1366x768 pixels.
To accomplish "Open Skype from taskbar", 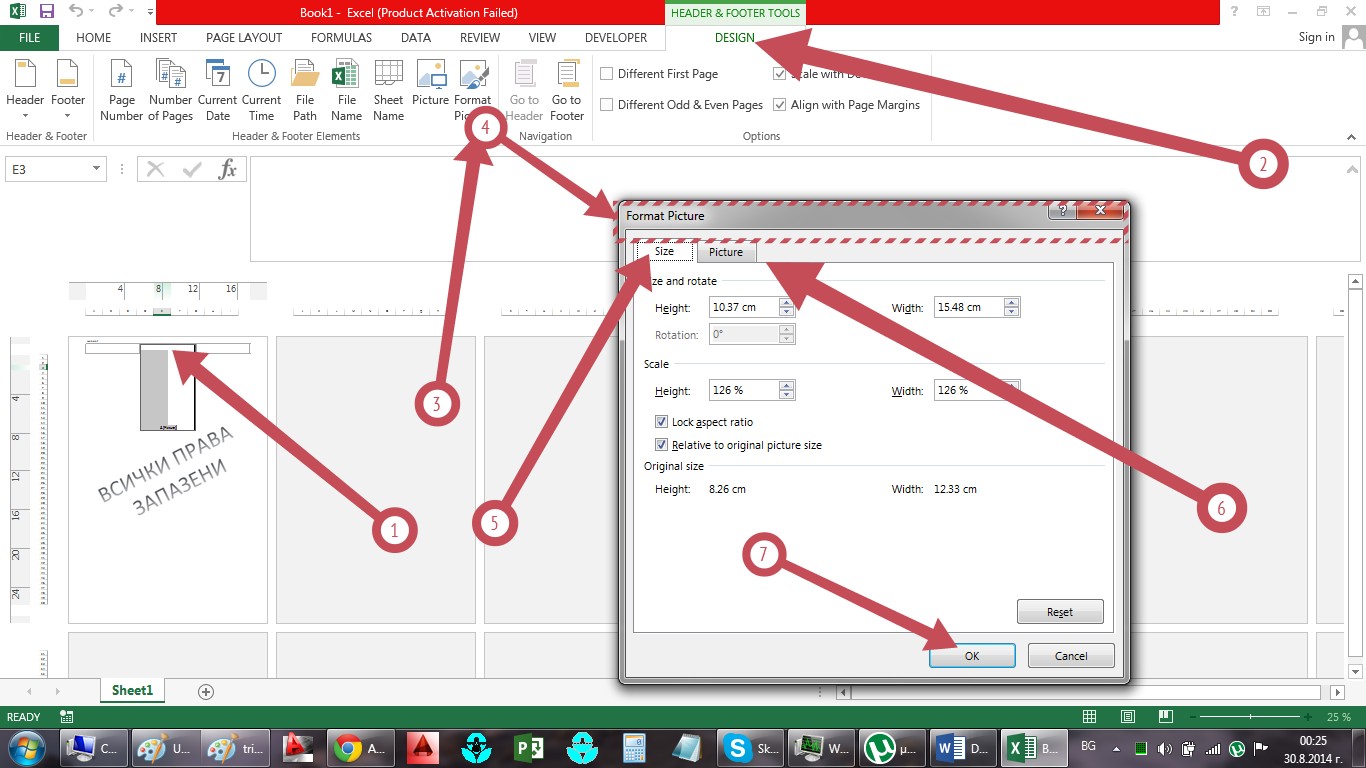I will pyautogui.click(x=750, y=748).
